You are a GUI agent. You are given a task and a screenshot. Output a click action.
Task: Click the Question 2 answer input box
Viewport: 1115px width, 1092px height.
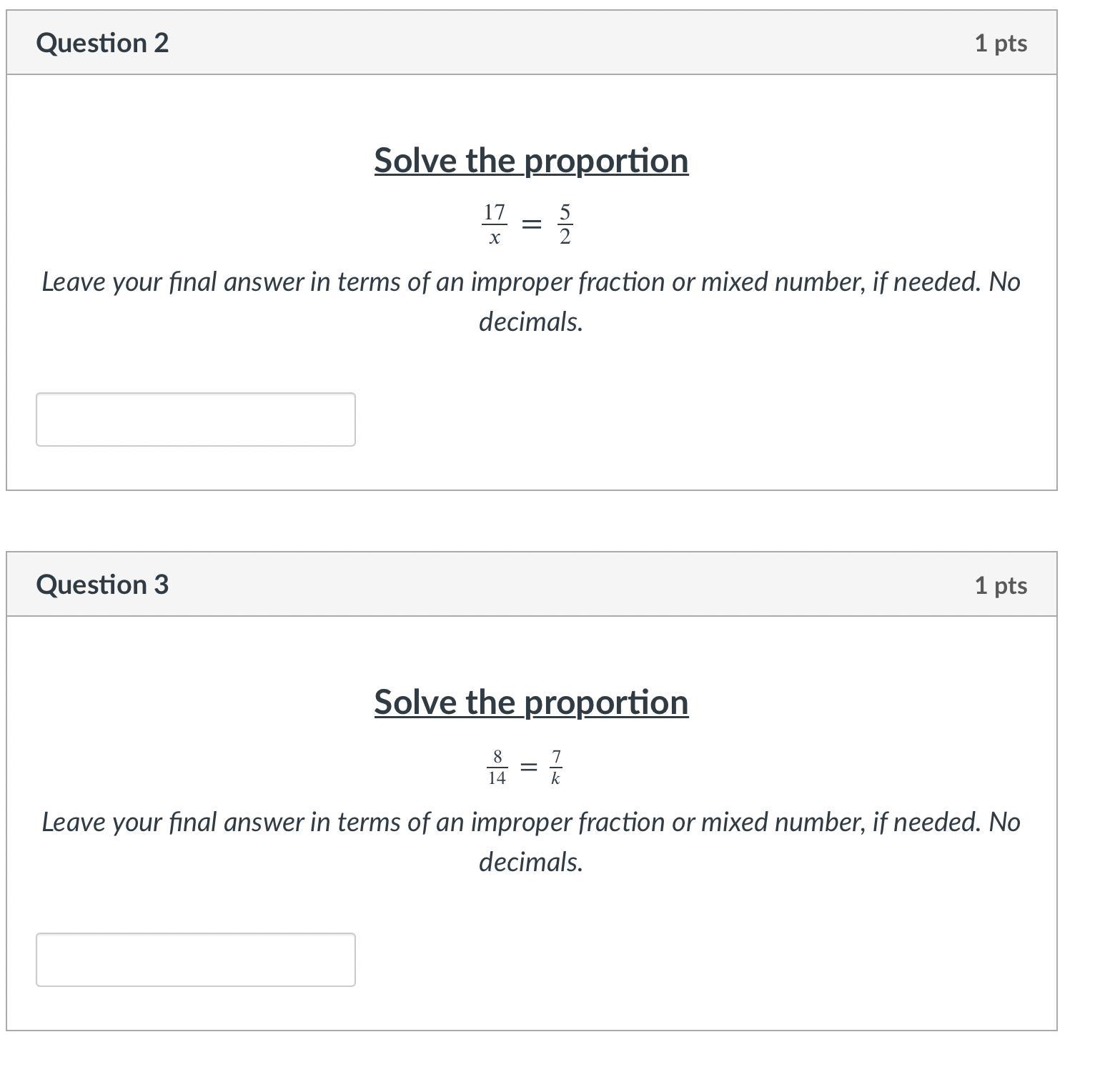[195, 420]
